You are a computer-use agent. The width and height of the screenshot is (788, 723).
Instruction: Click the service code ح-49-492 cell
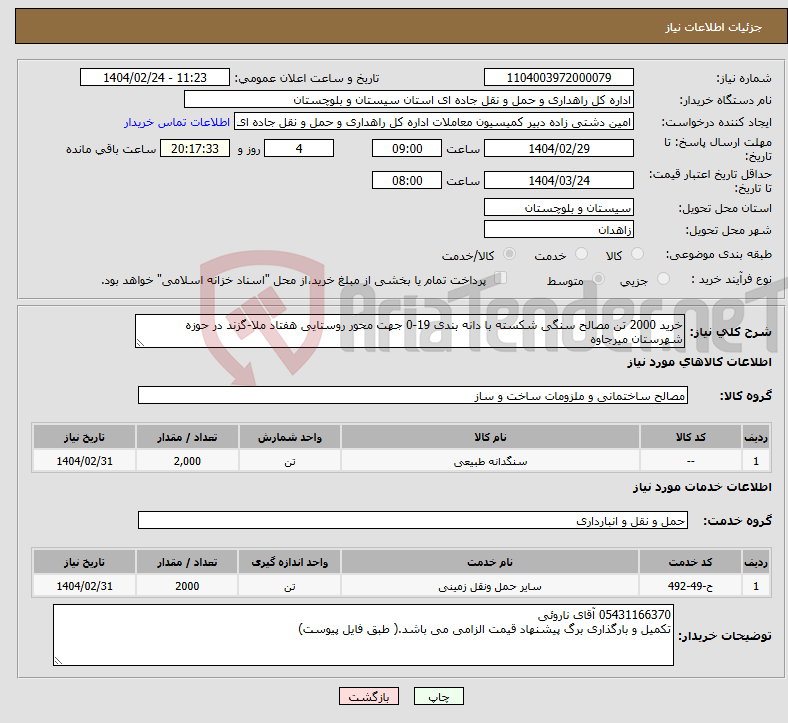[x=690, y=586]
